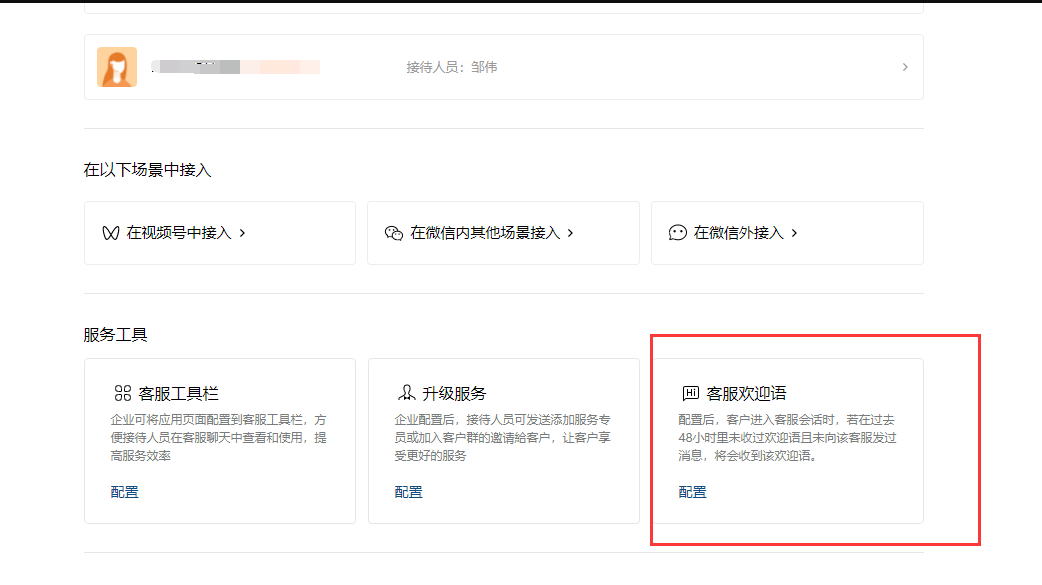Click the chevron beside 在微信外接入
Viewport: 1042px width, 585px height.
click(x=794, y=233)
